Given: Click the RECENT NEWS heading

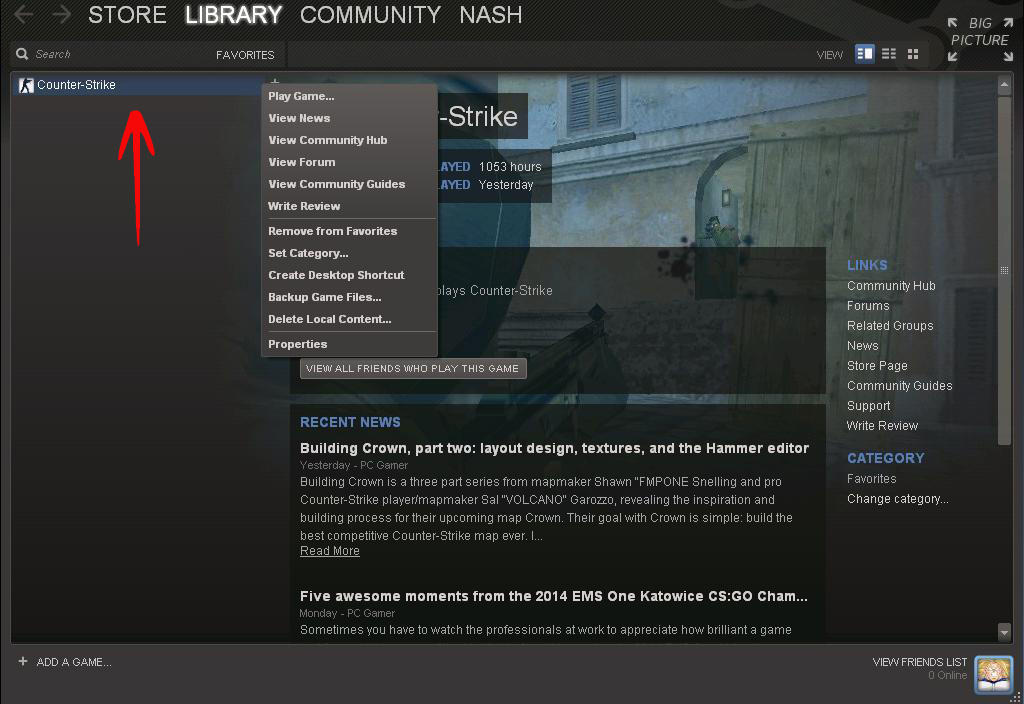Looking at the screenshot, I should pyautogui.click(x=351, y=423).
